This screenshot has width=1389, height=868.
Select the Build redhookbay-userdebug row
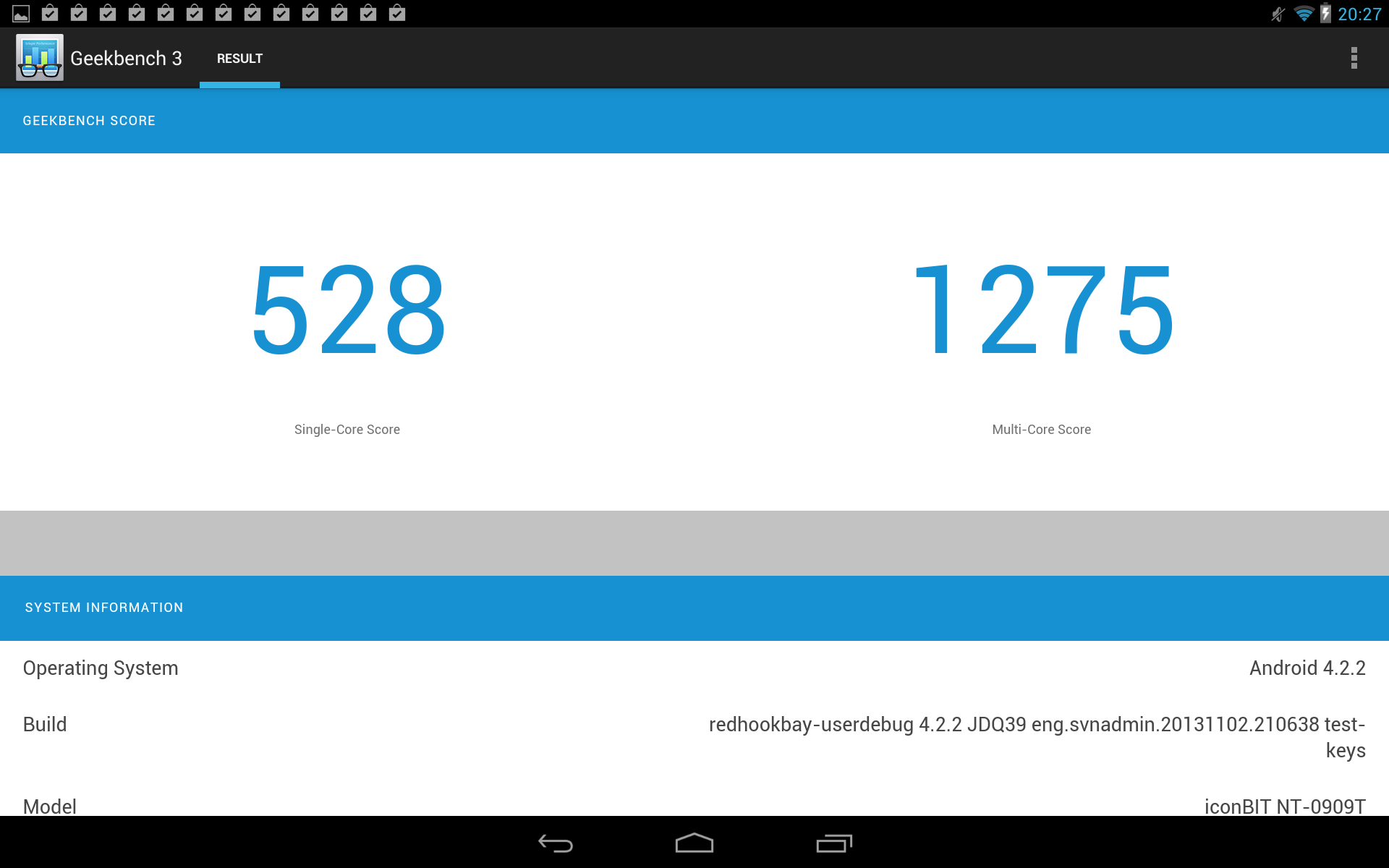pos(694,736)
